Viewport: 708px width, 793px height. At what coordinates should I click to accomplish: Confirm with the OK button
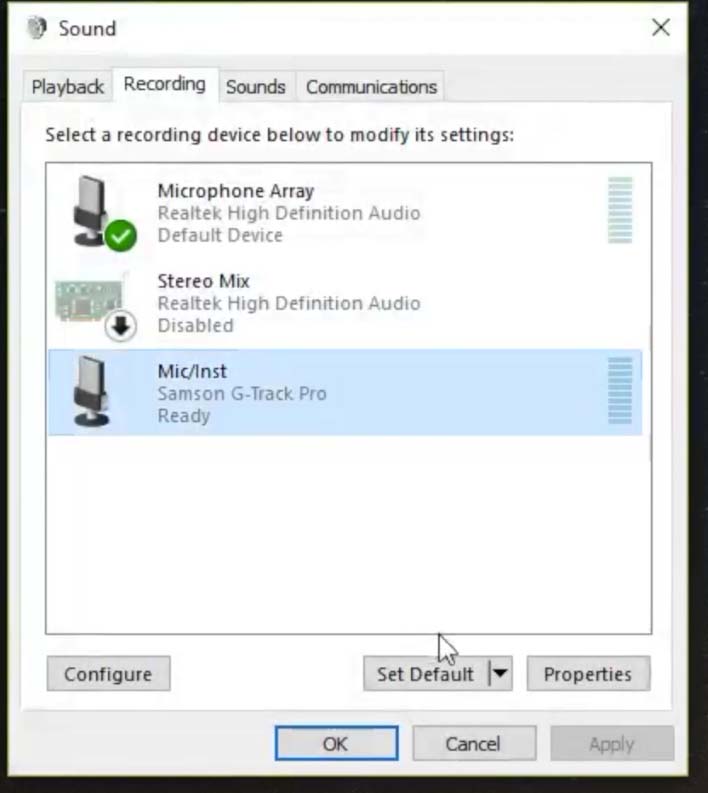point(336,743)
